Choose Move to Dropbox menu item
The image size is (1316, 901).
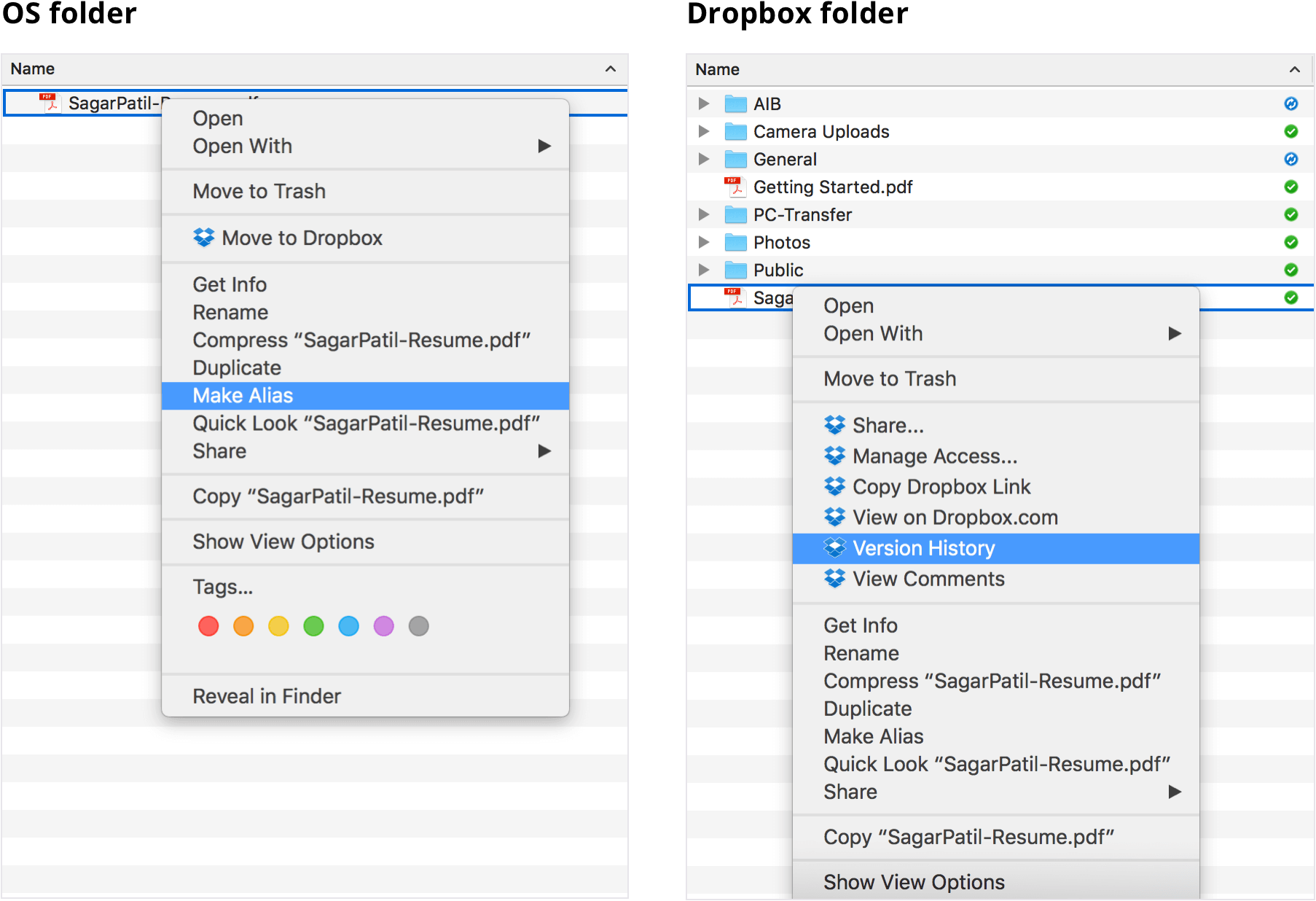(x=366, y=238)
